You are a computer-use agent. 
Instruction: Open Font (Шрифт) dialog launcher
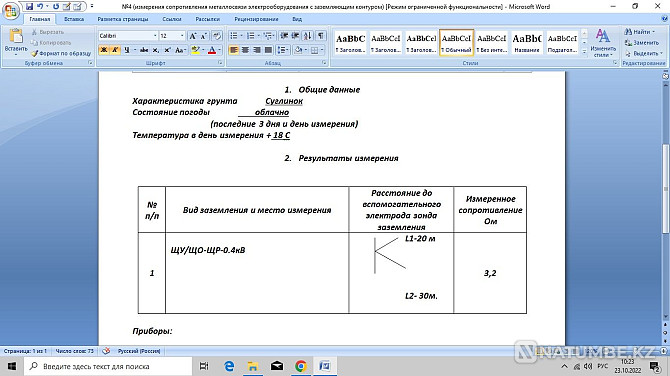(220, 63)
